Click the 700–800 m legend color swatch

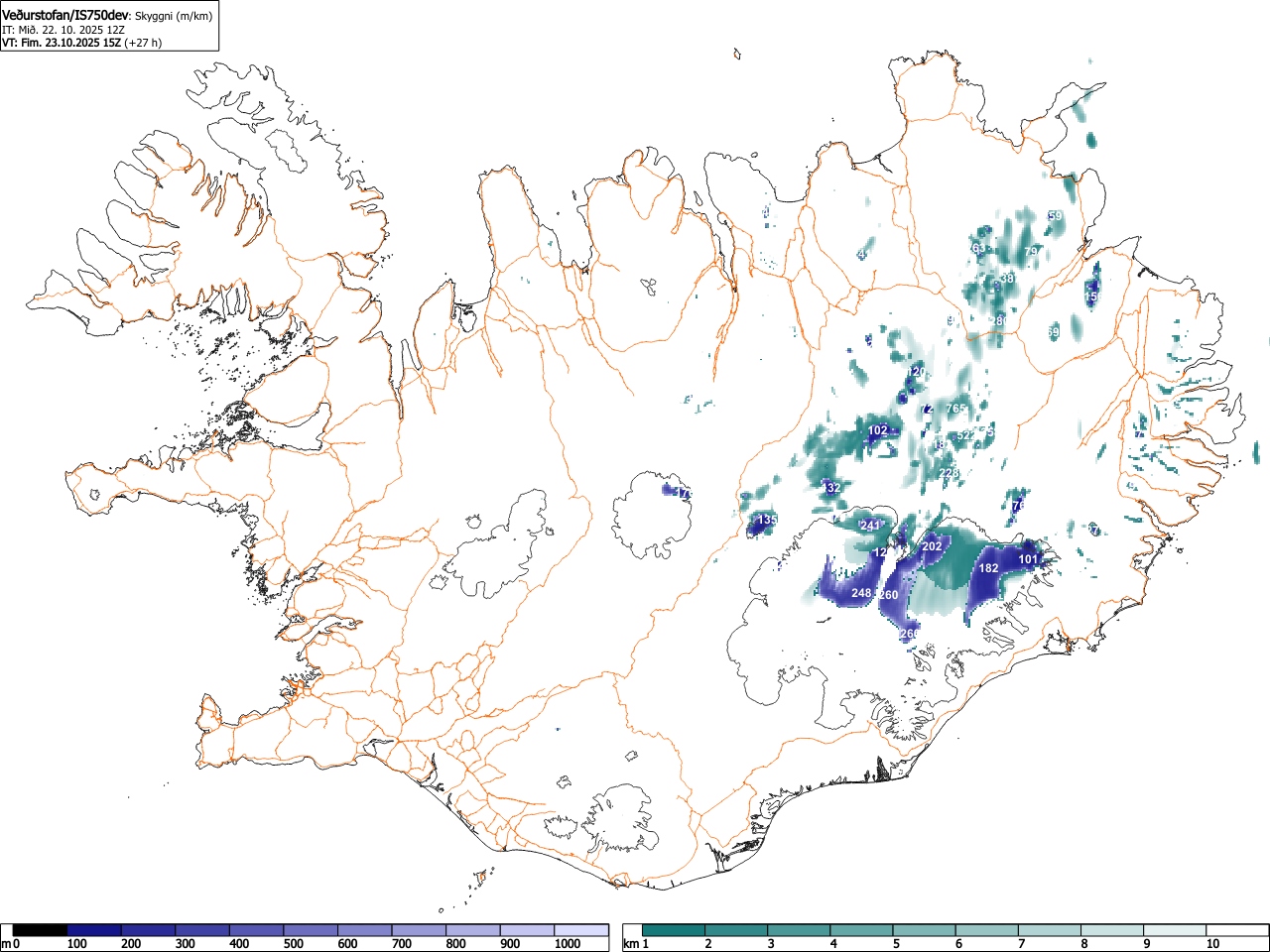pyautogui.click(x=419, y=930)
